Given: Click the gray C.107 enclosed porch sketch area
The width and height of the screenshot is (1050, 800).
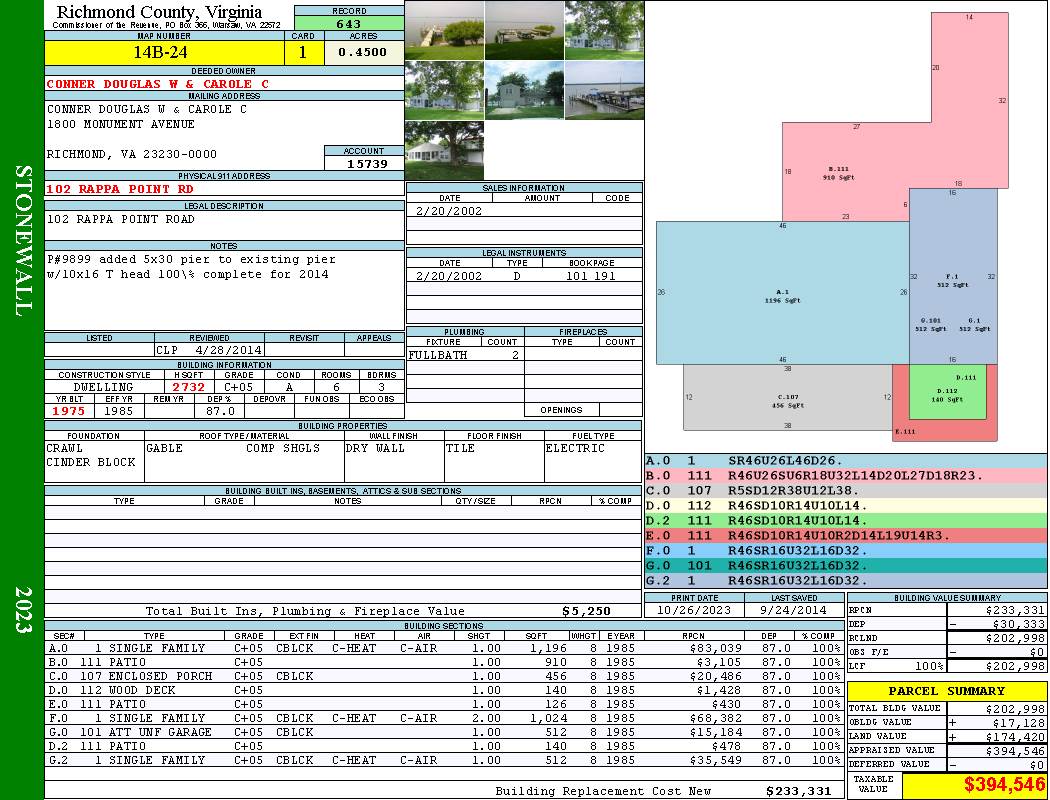Looking at the screenshot, I should [x=788, y=398].
